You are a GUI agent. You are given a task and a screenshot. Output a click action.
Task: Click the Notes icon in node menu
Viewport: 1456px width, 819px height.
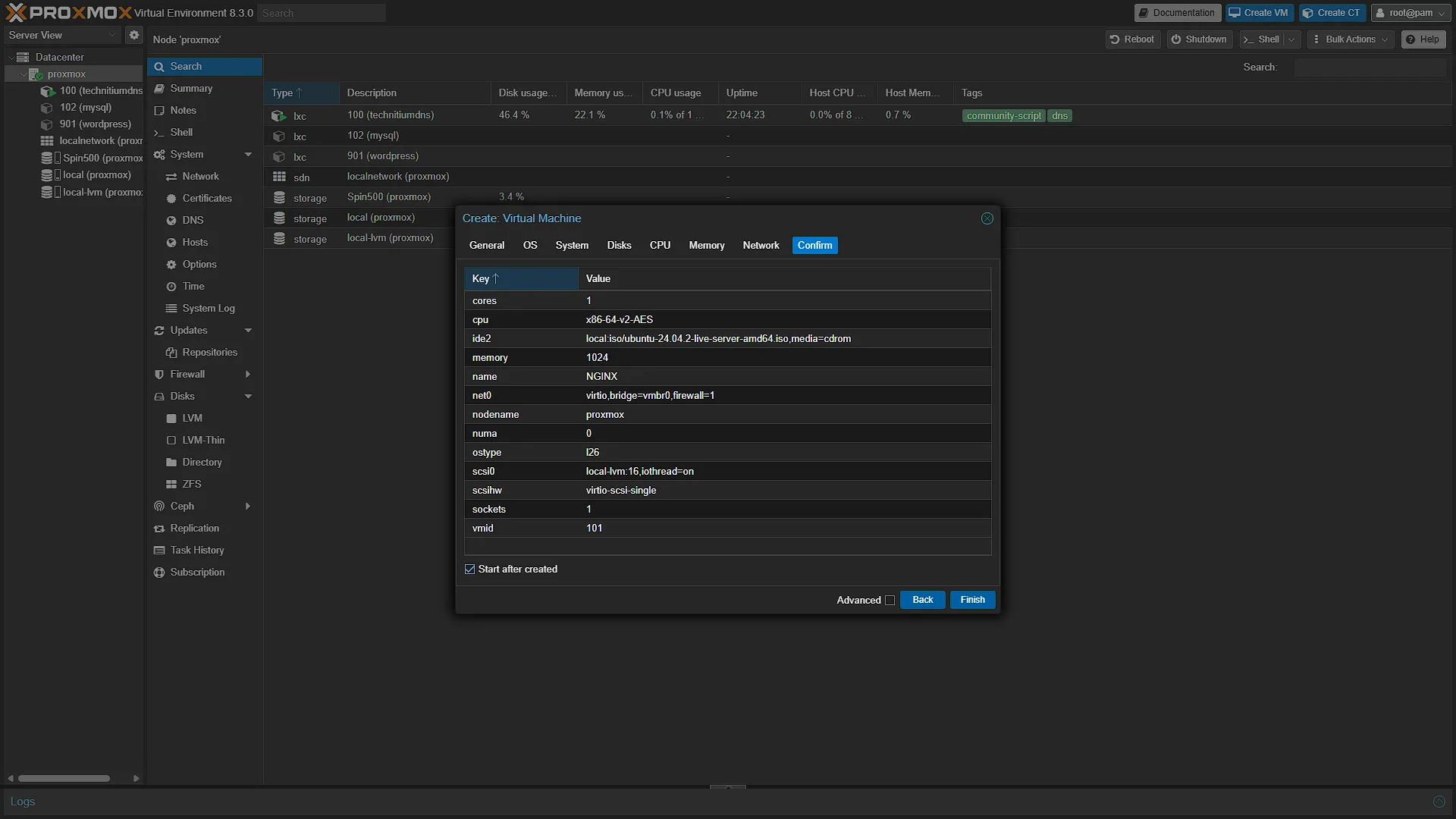click(x=159, y=111)
